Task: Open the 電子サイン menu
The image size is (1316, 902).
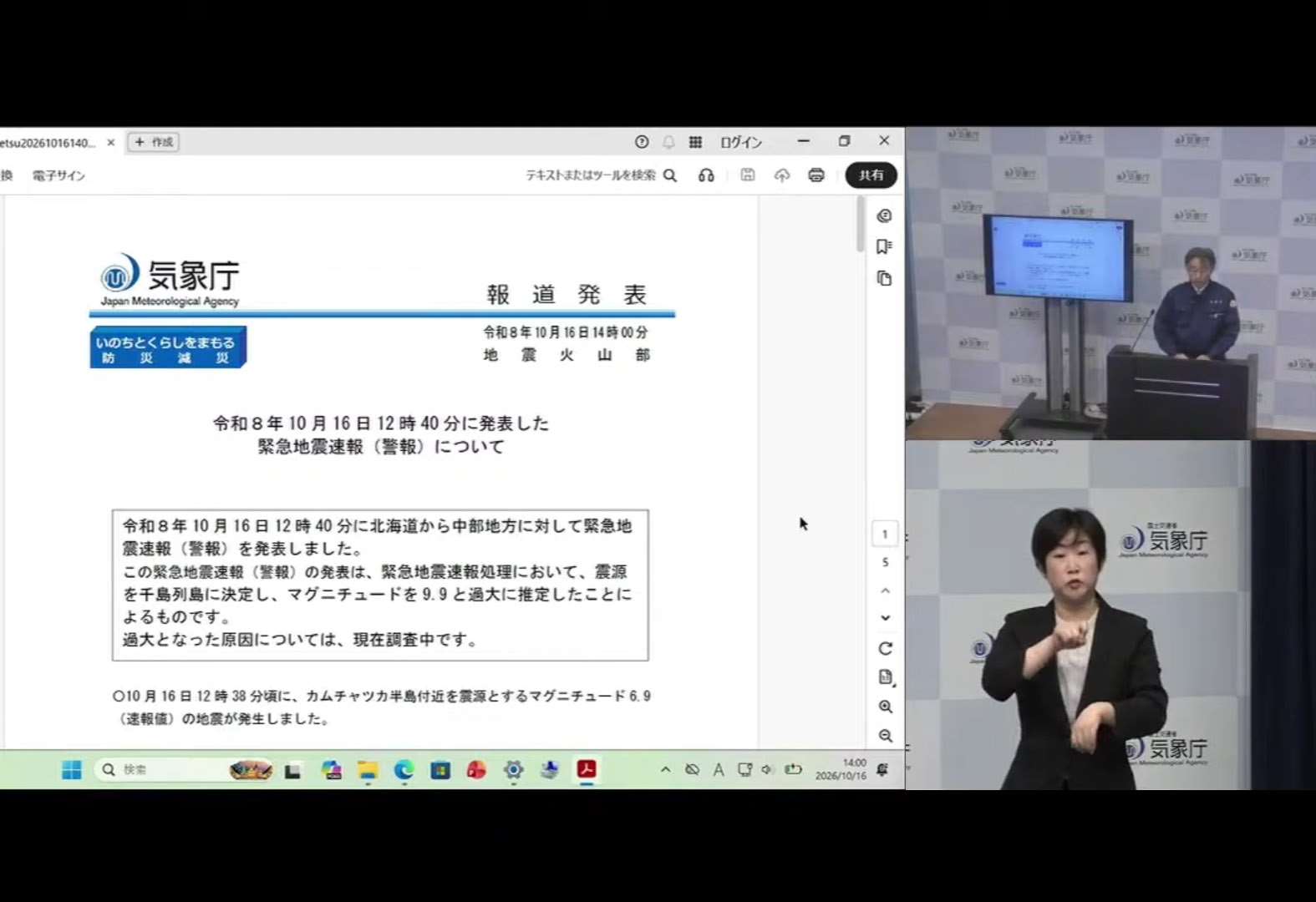Action: click(x=58, y=175)
